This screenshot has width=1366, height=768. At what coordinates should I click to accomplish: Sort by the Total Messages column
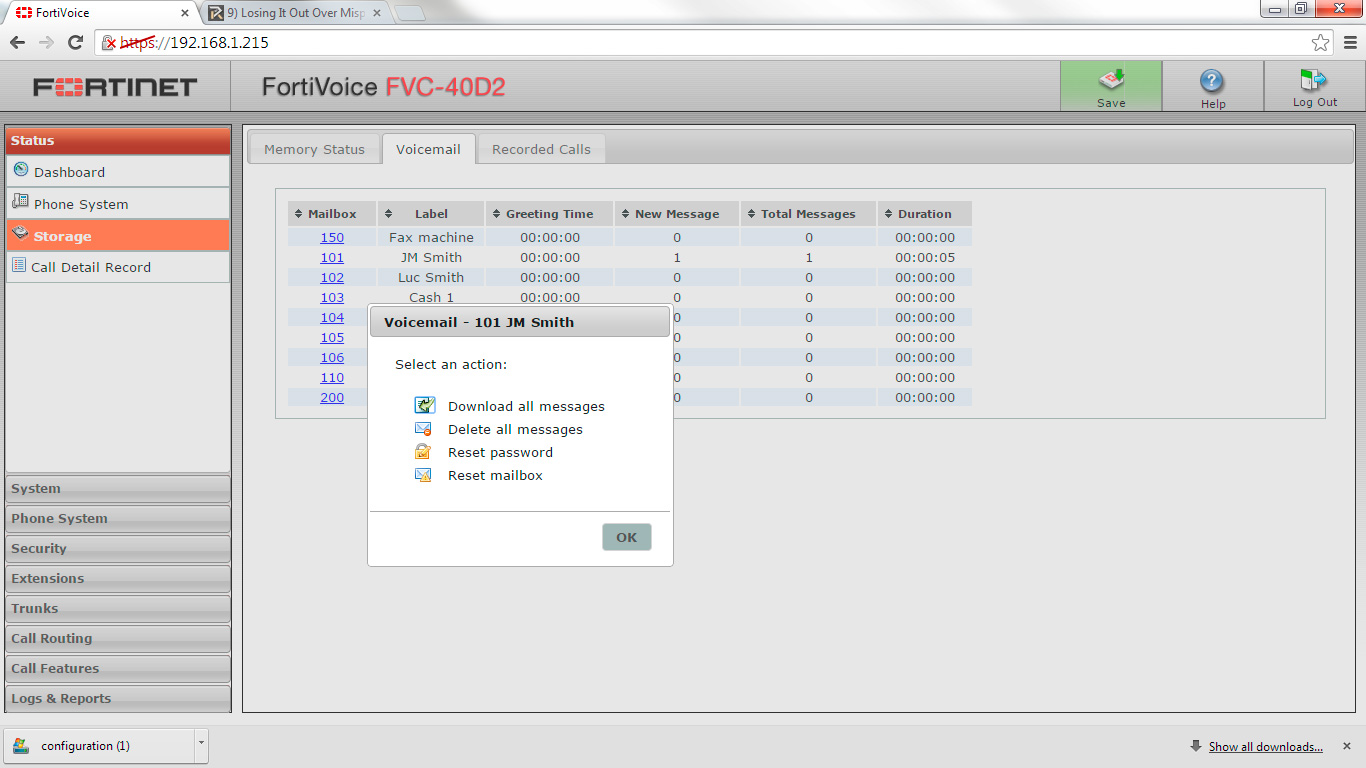pyautogui.click(x=808, y=213)
